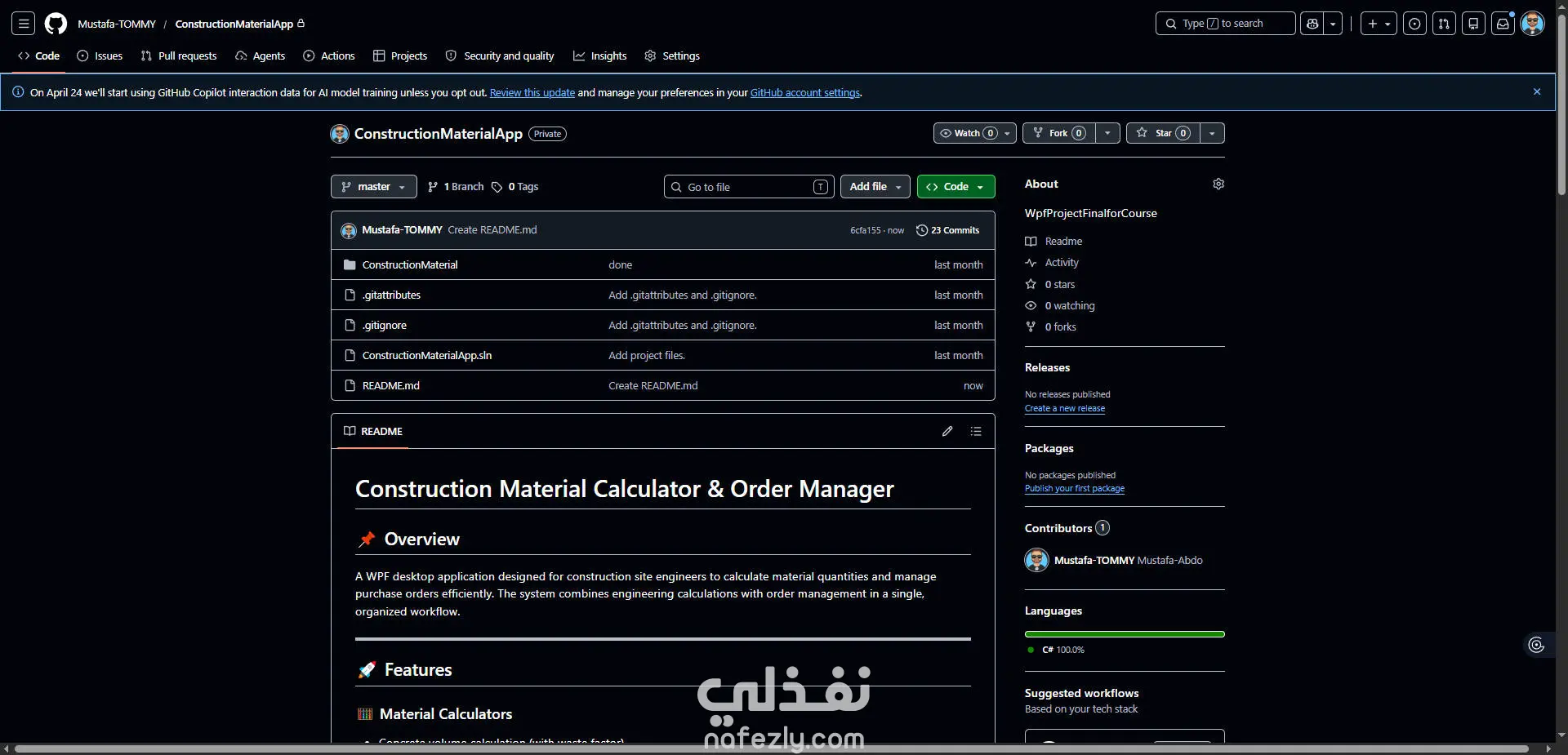Edit the README using pencil icon

point(947,431)
